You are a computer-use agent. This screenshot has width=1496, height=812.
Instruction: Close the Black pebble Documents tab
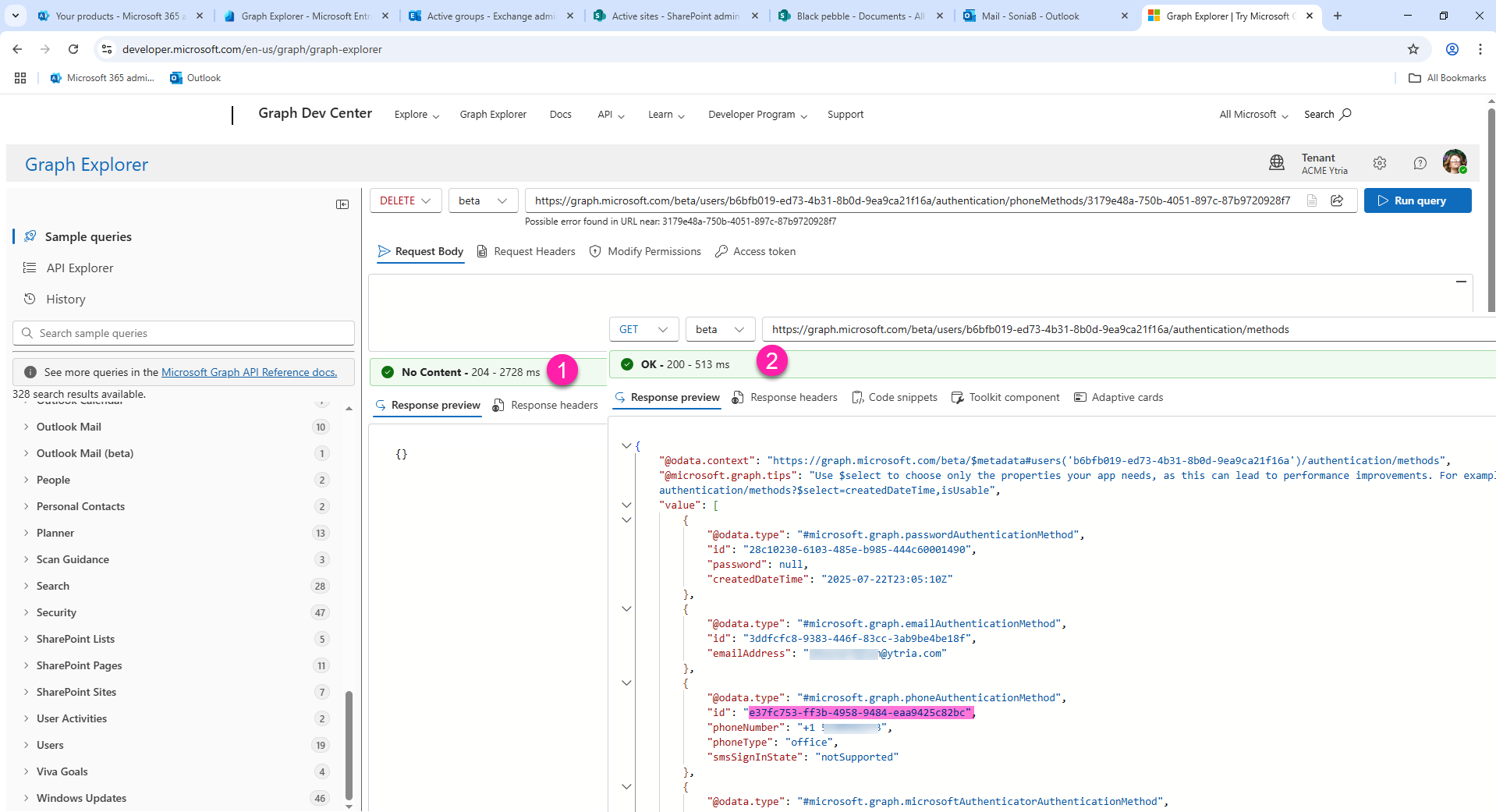point(939,16)
